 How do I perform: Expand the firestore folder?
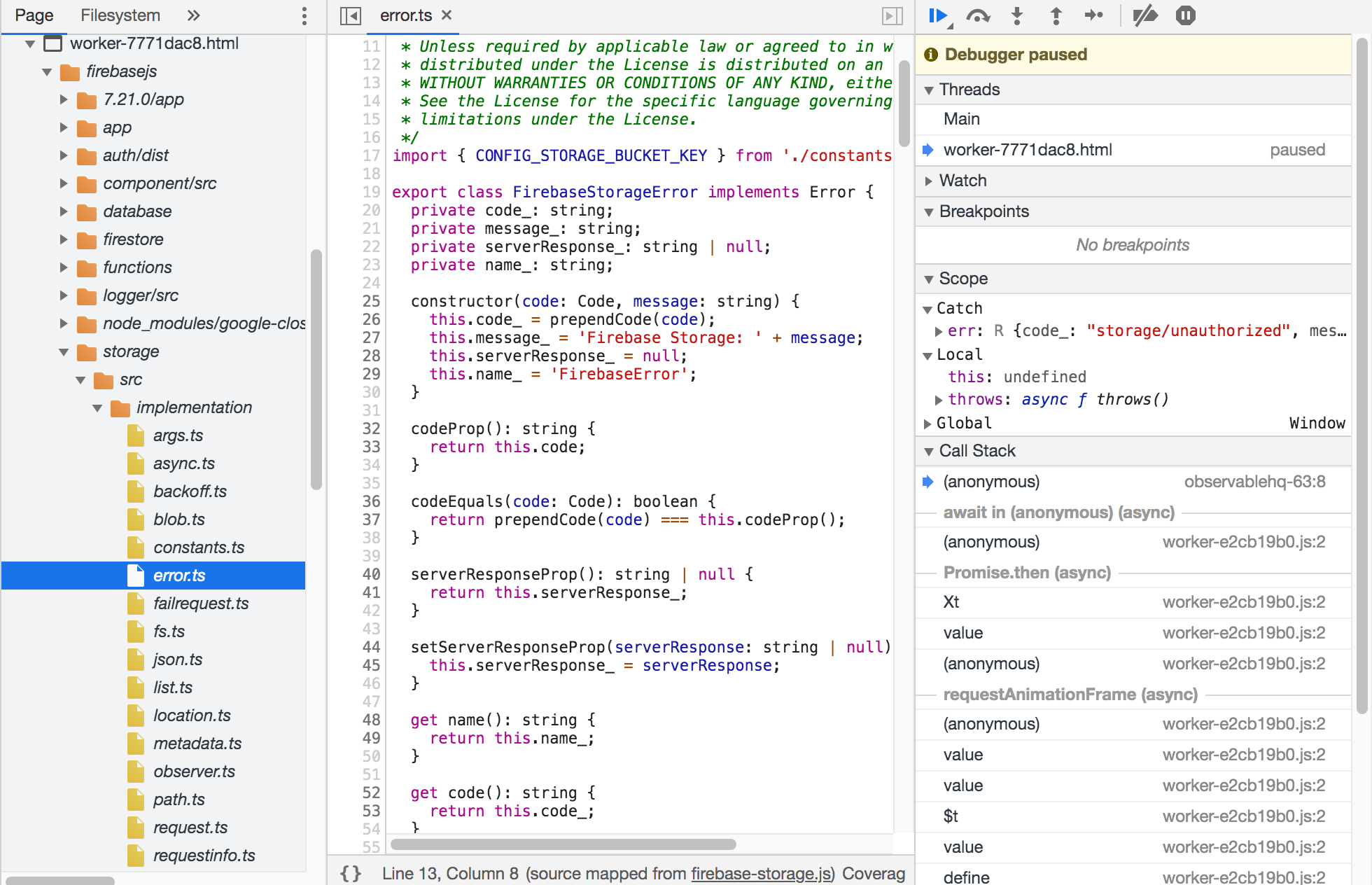(64, 239)
